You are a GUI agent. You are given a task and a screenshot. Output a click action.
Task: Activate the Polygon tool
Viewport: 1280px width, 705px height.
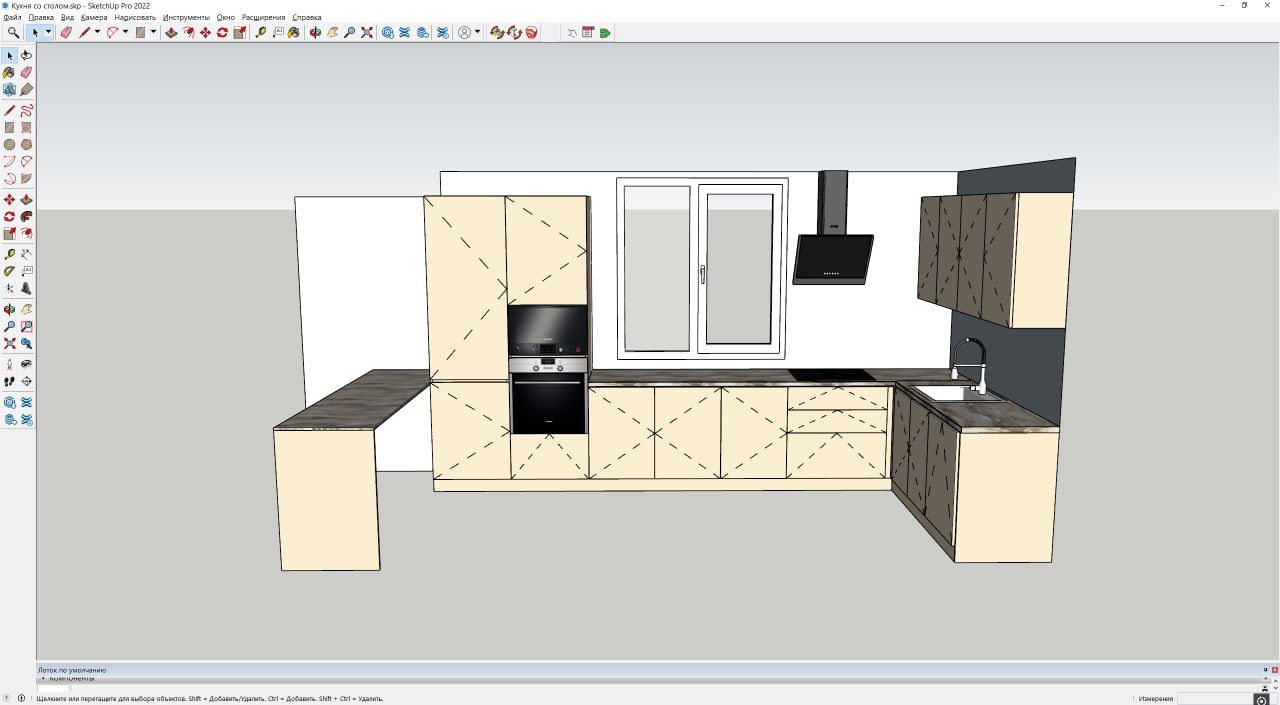(x=26, y=144)
